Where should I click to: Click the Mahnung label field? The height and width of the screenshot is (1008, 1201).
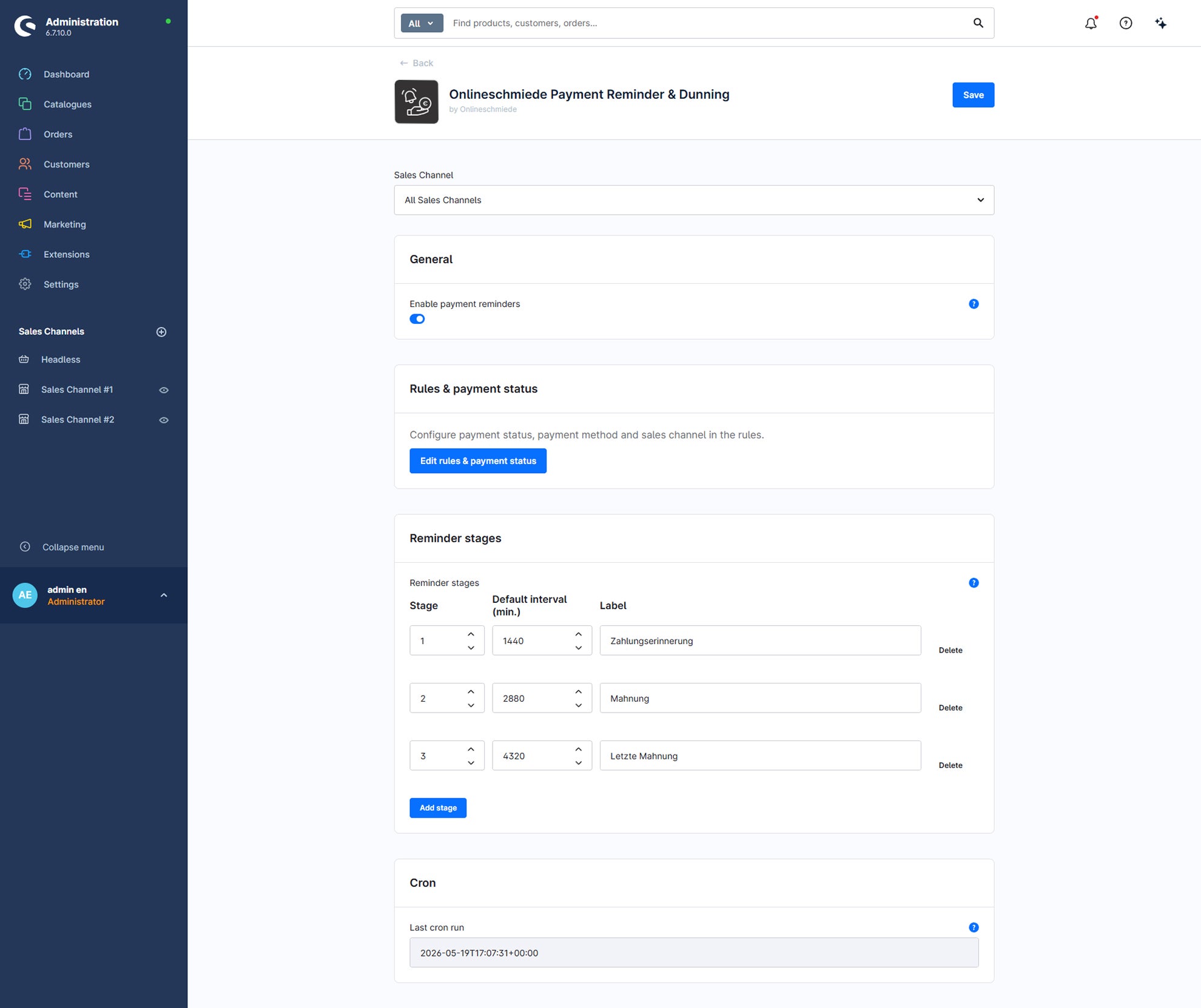click(760, 698)
